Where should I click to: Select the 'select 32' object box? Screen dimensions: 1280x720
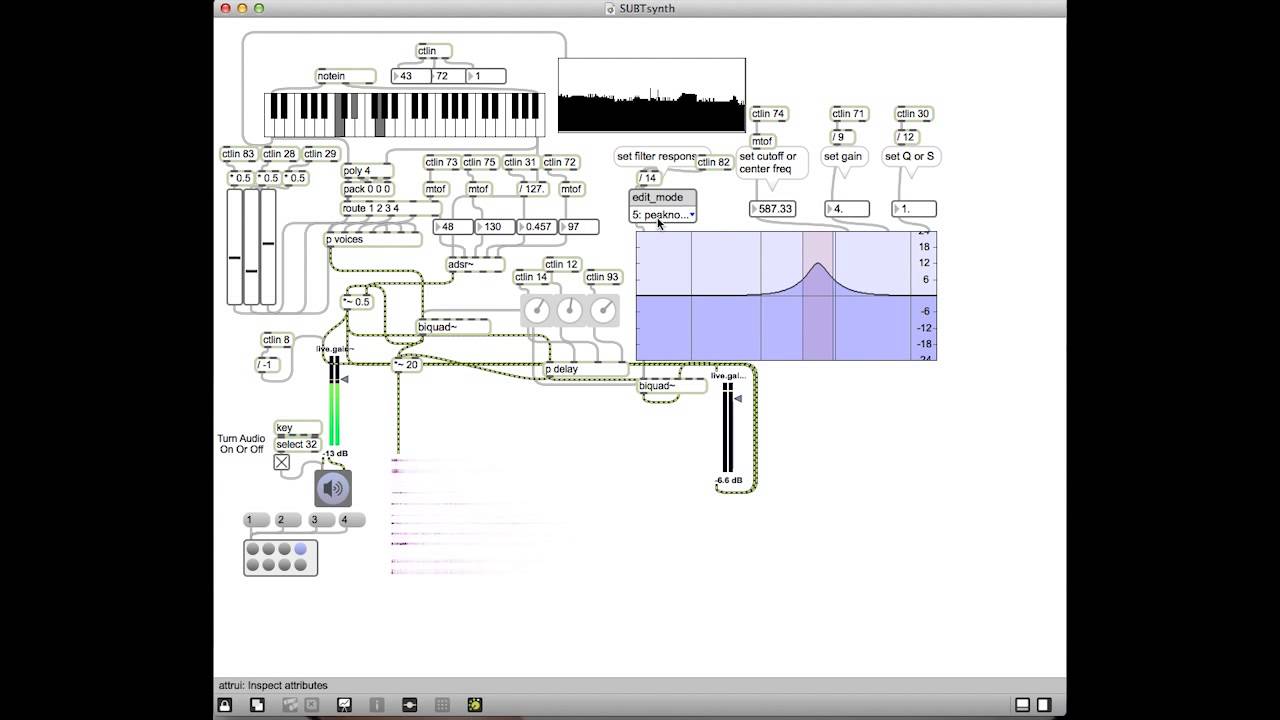[297, 444]
